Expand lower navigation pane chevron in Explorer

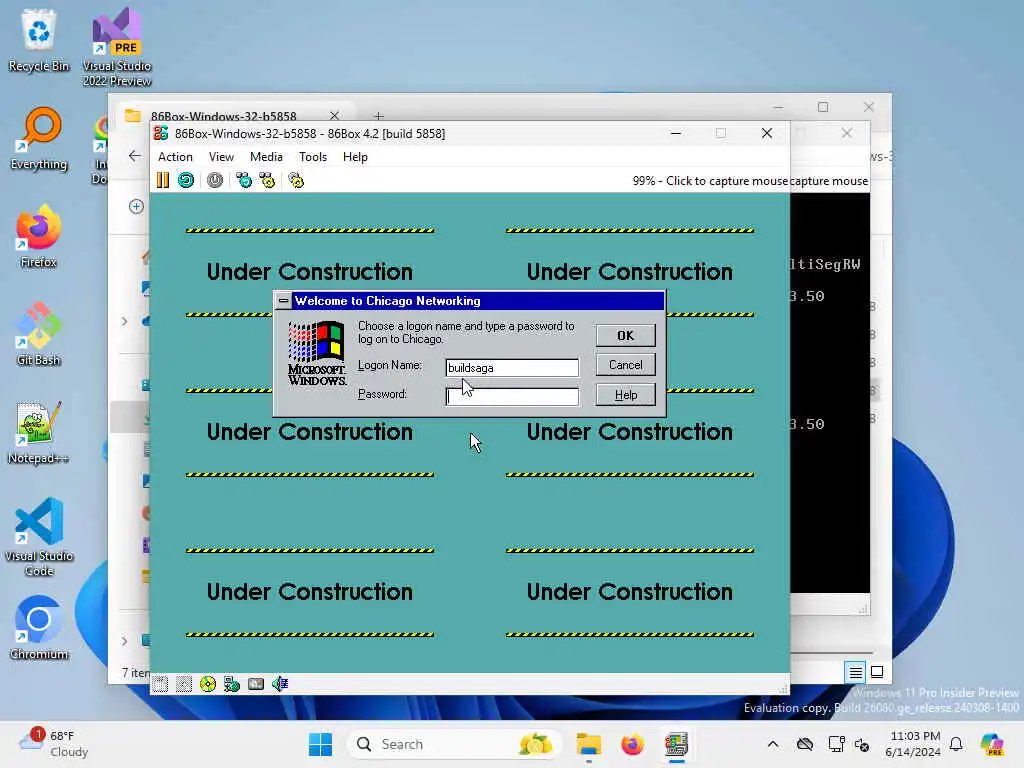[x=124, y=641]
